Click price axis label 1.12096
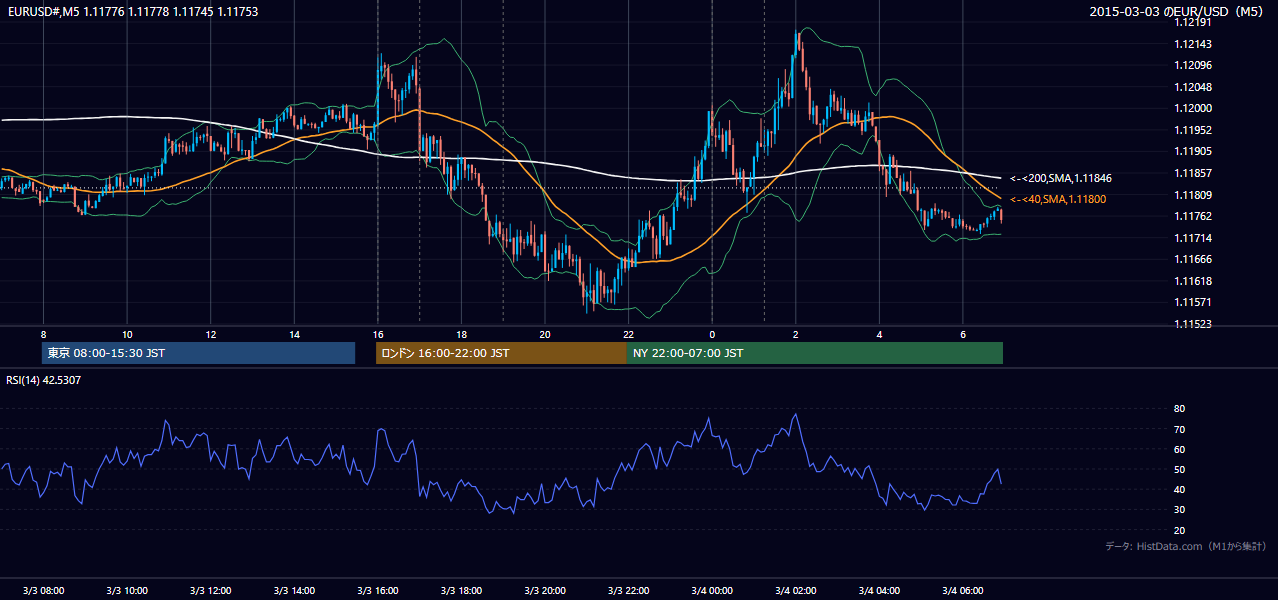This screenshot has width=1278, height=600. pos(1194,66)
